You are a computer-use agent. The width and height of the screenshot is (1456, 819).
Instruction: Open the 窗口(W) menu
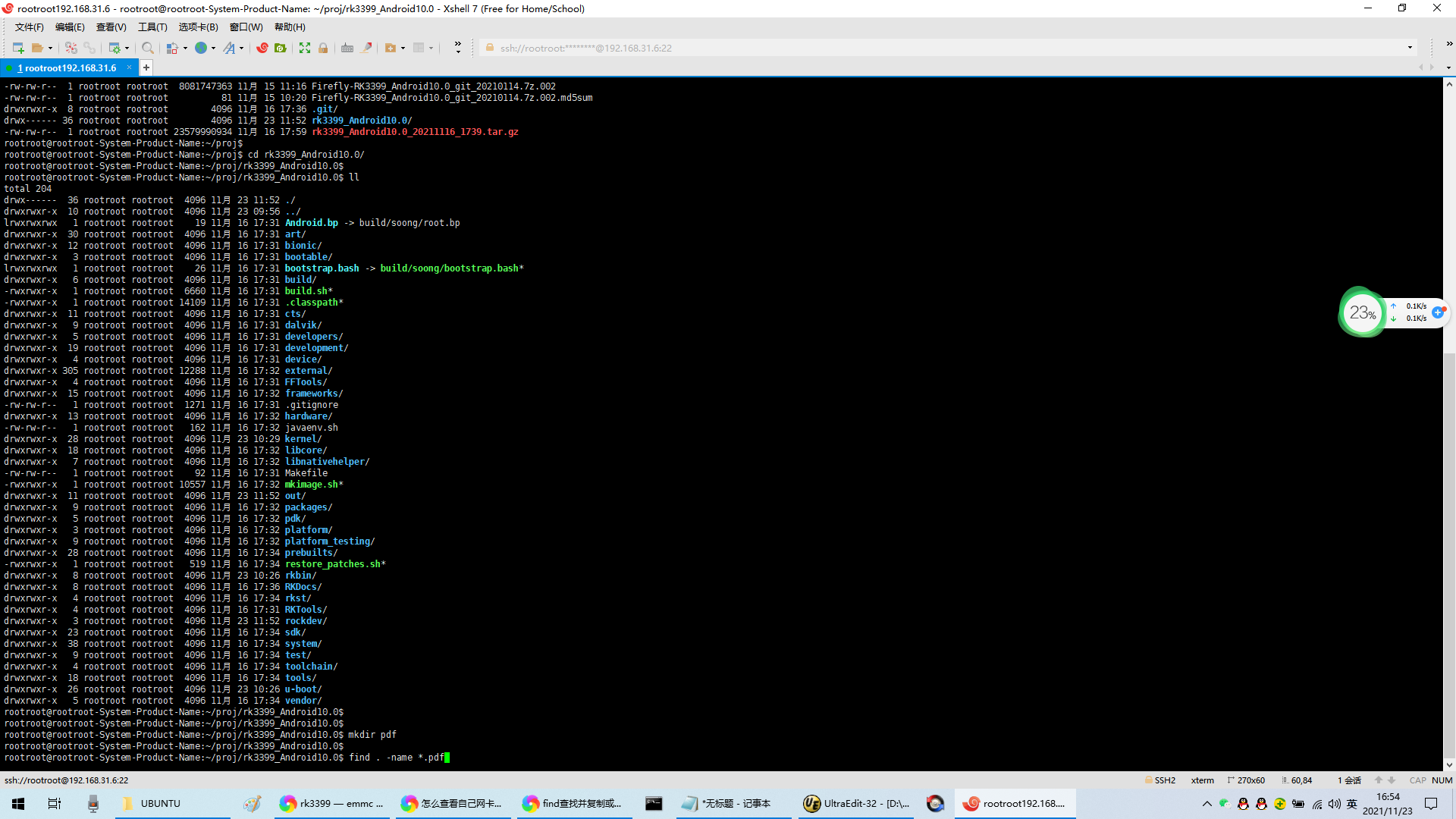246,27
